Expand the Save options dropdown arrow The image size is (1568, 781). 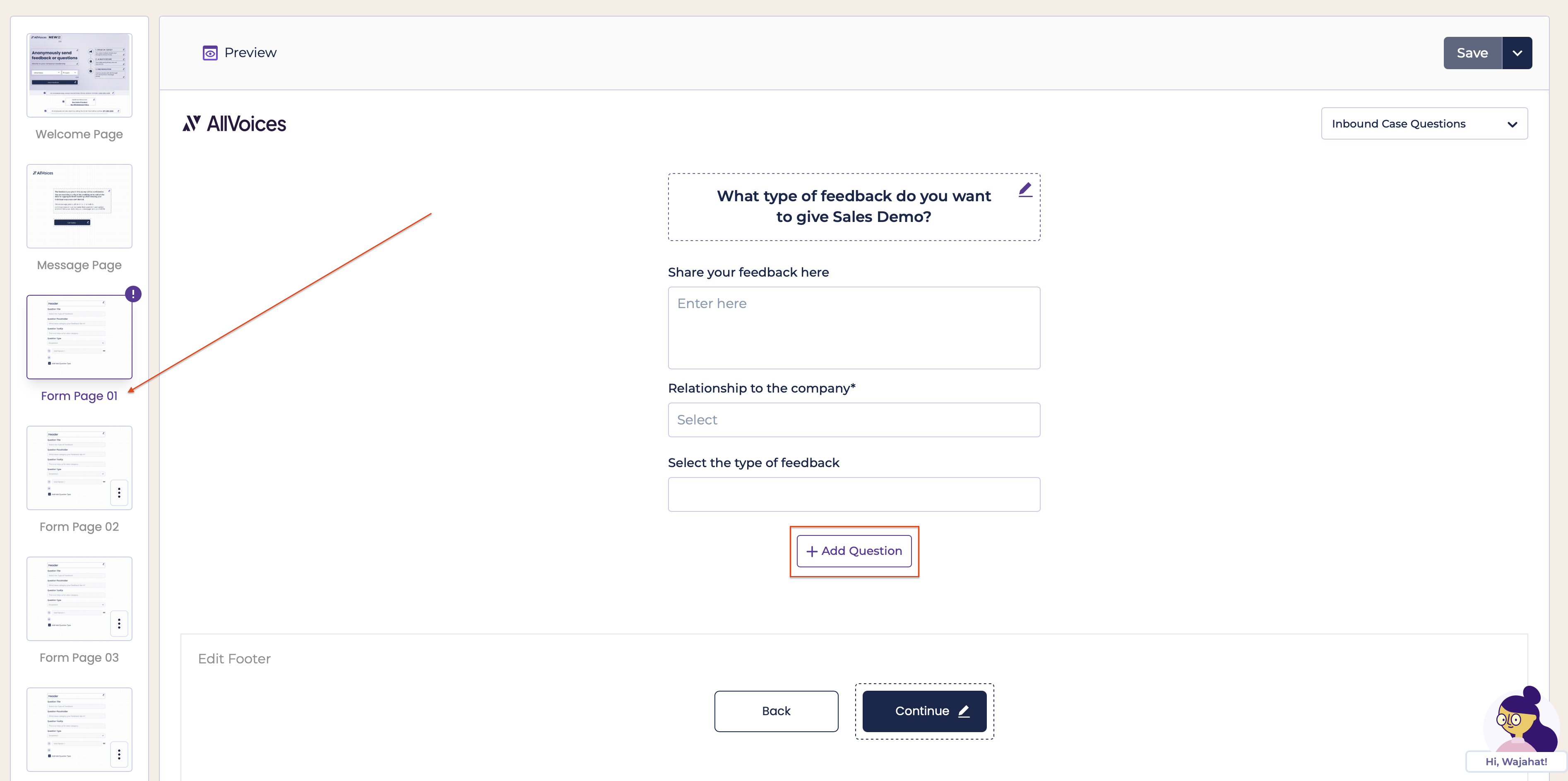click(1517, 53)
